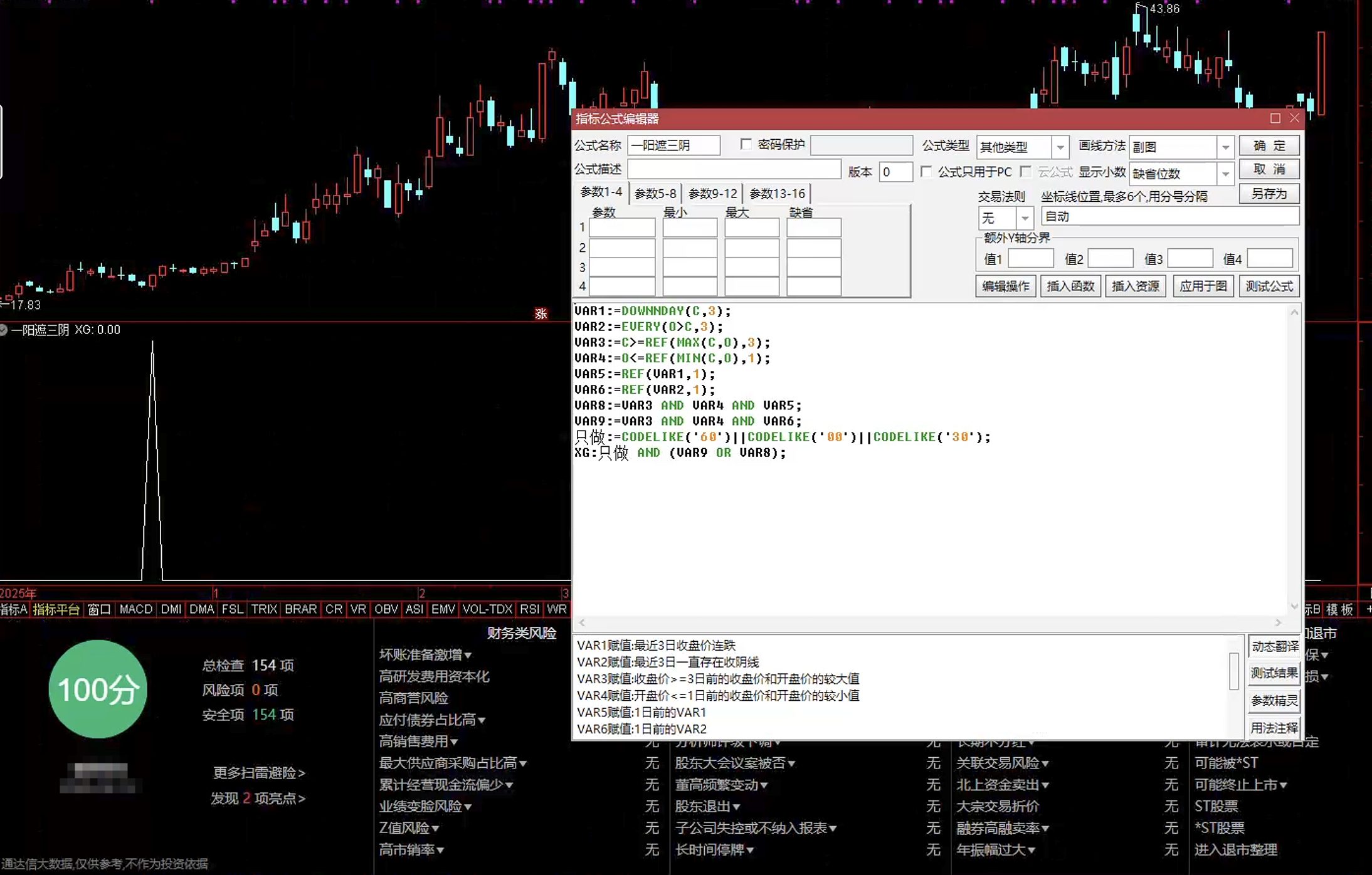Enable 密码保护 checkbox
1372x875 pixels.
click(x=746, y=144)
